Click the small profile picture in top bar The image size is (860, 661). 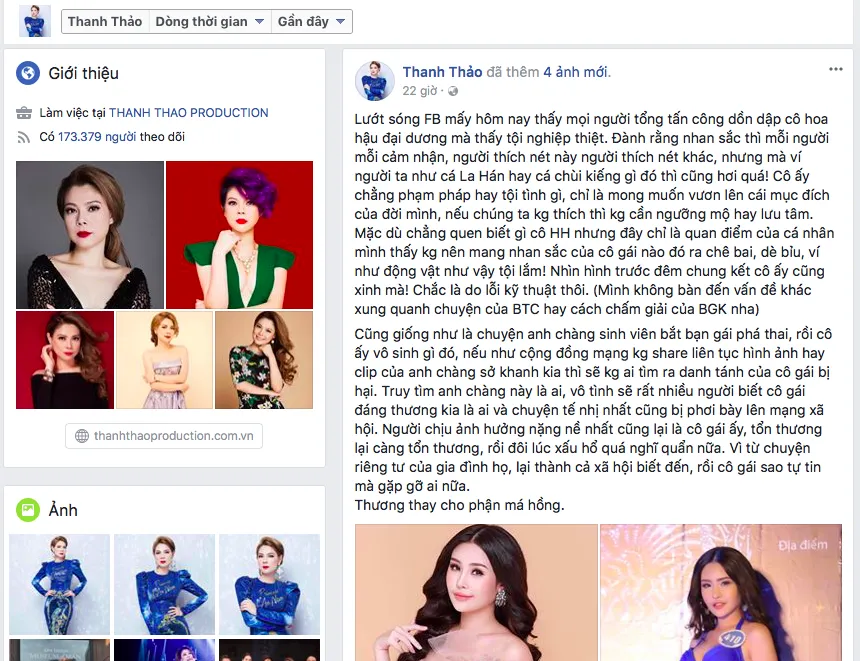[x=35, y=21]
